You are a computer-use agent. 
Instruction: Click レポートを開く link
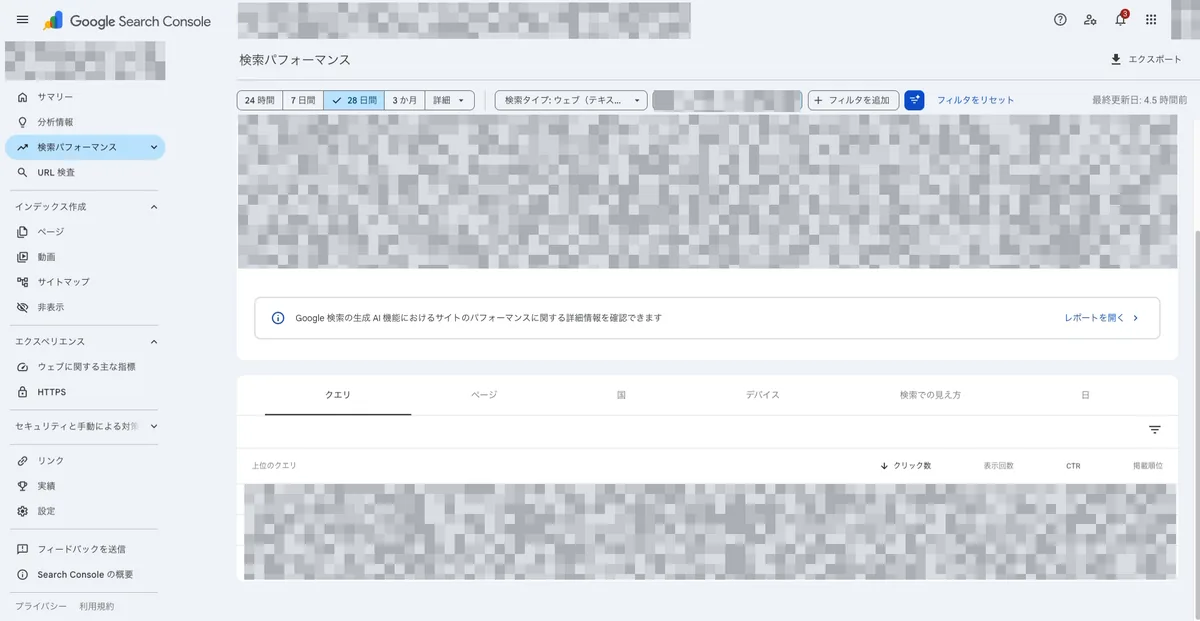click(1101, 318)
